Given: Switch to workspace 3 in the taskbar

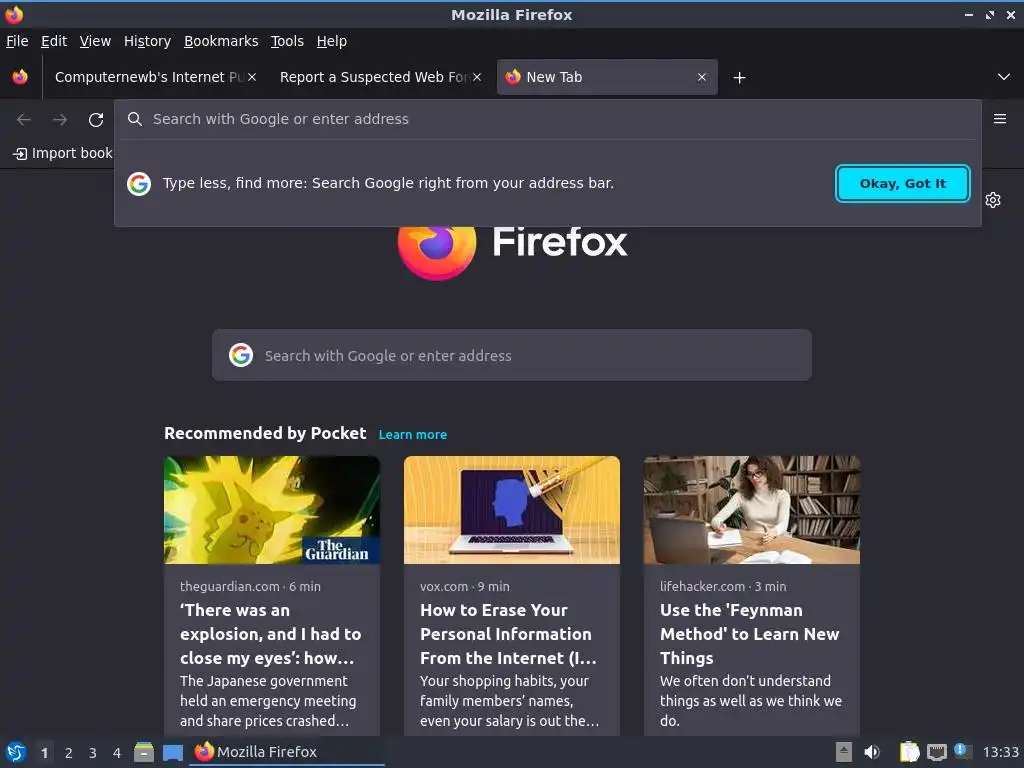Looking at the screenshot, I should 93,753.
